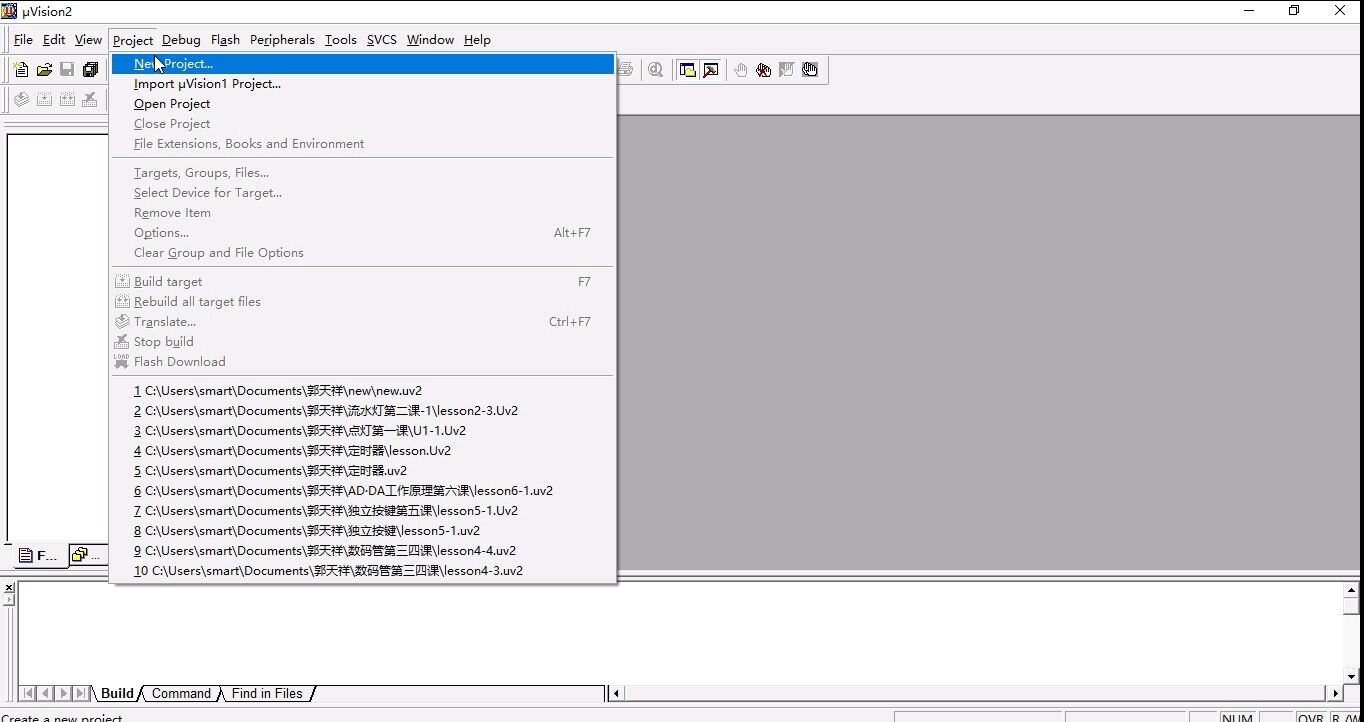Click the OVR status bar indicator

click(x=1310, y=718)
